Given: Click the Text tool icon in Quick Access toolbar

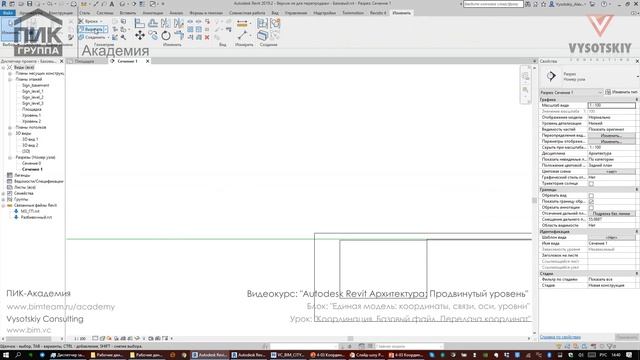Looking at the screenshot, I should [111, 4].
